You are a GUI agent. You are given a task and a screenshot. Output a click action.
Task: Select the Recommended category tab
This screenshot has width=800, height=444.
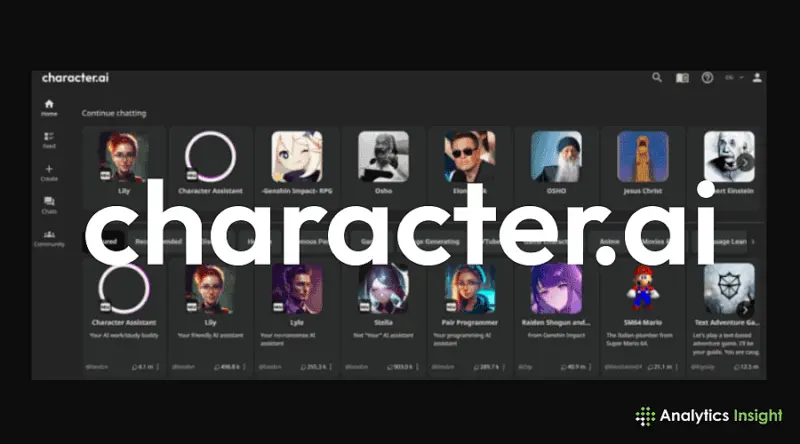pyautogui.click(x=159, y=241)
